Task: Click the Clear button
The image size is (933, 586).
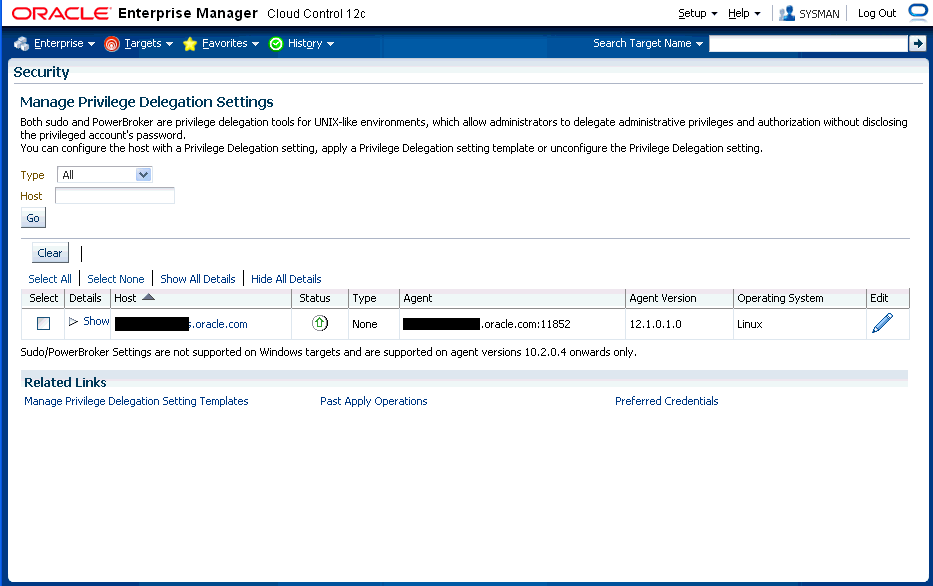Action: [x=50, y=253]
